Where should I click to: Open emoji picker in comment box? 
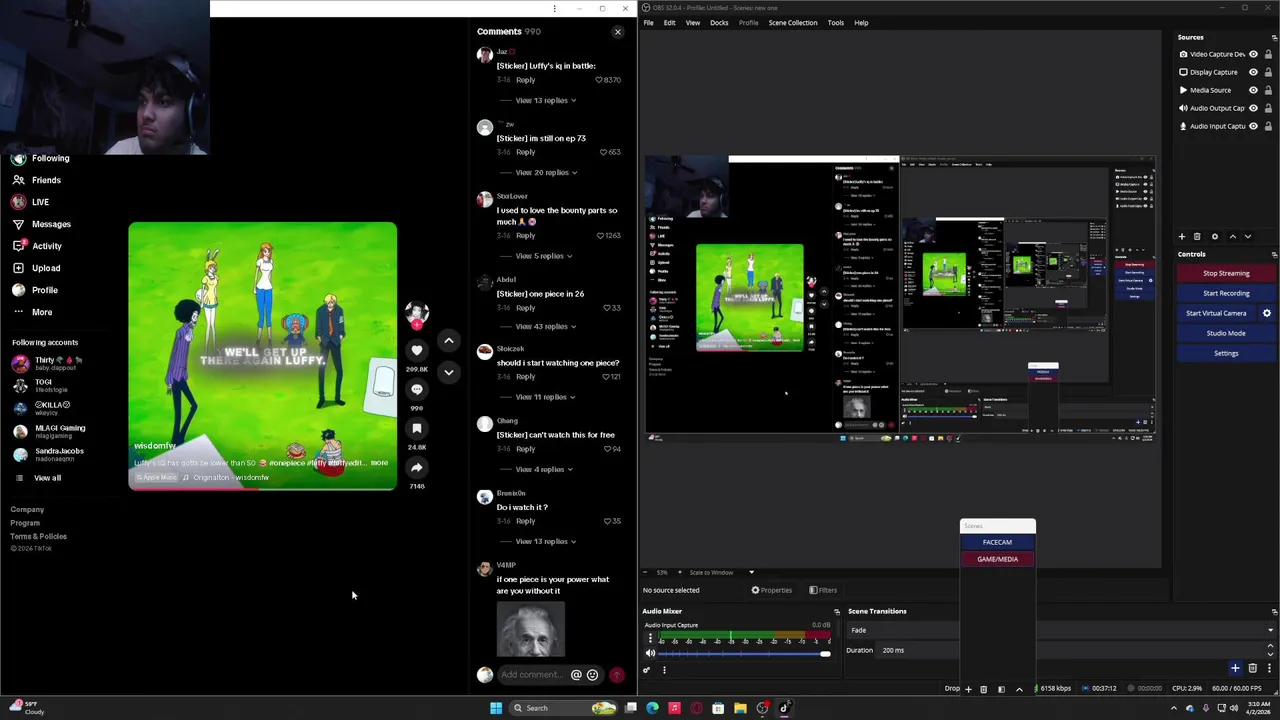(592, 675)
